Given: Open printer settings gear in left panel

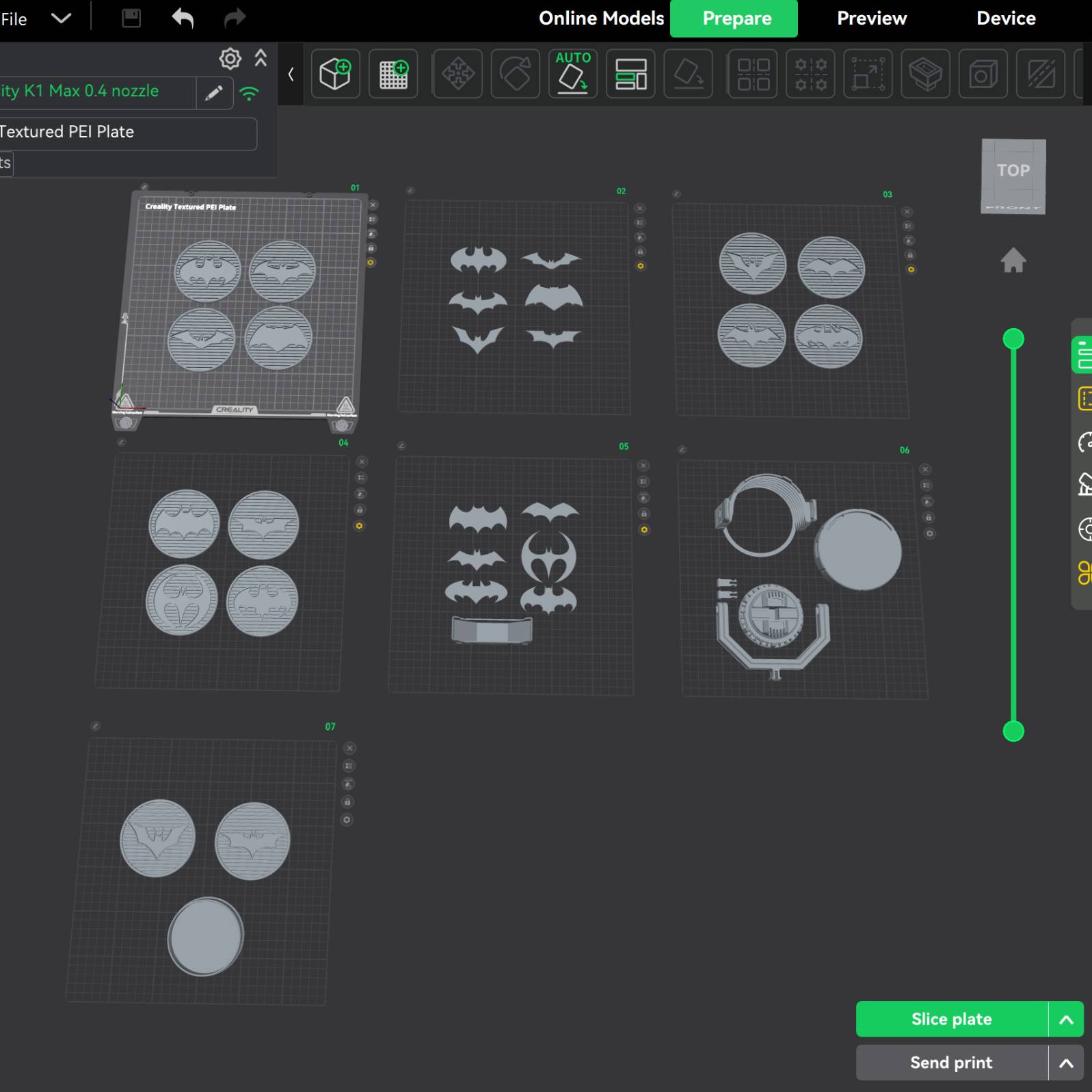Looking at the screenshot, I should 230,59.
